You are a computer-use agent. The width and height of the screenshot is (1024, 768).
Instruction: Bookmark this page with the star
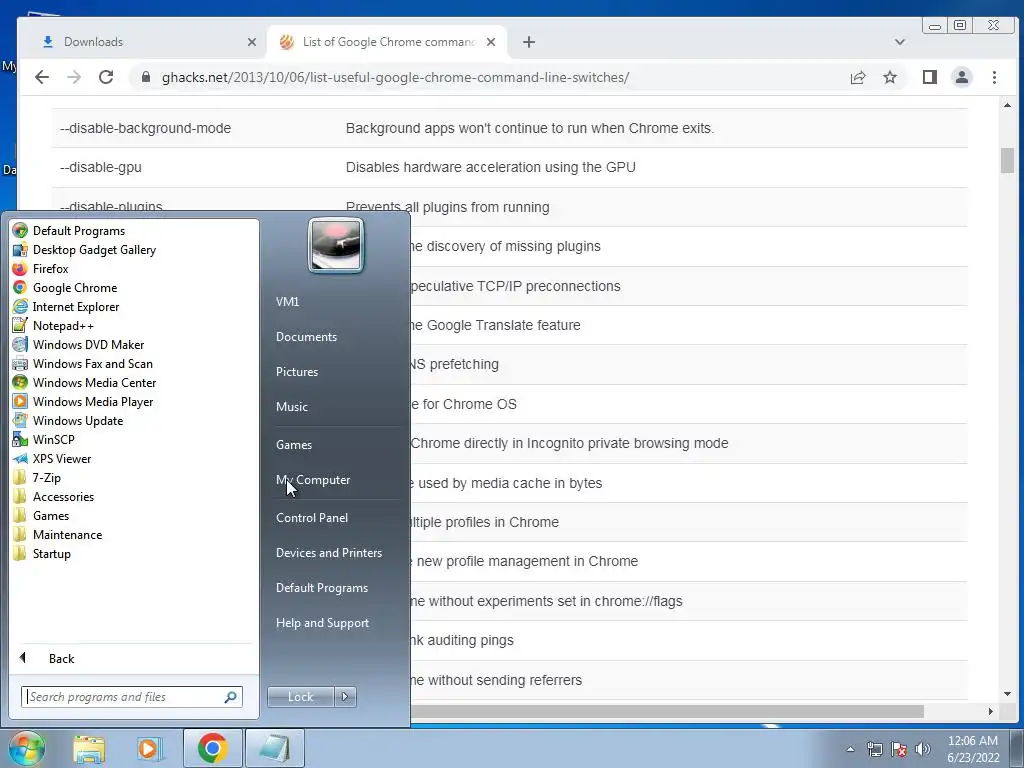coord(890,77)
